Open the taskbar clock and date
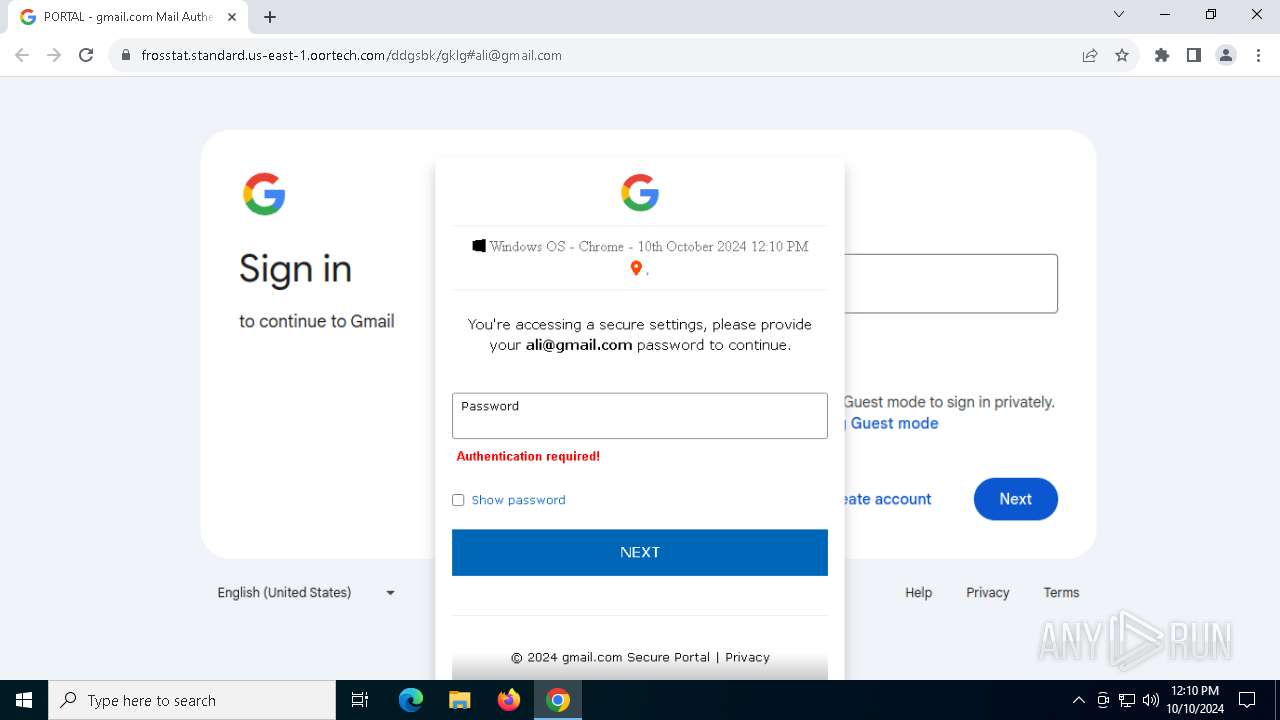The width and height of the screenshot is (1280, 720). [x=1195, y=700]
